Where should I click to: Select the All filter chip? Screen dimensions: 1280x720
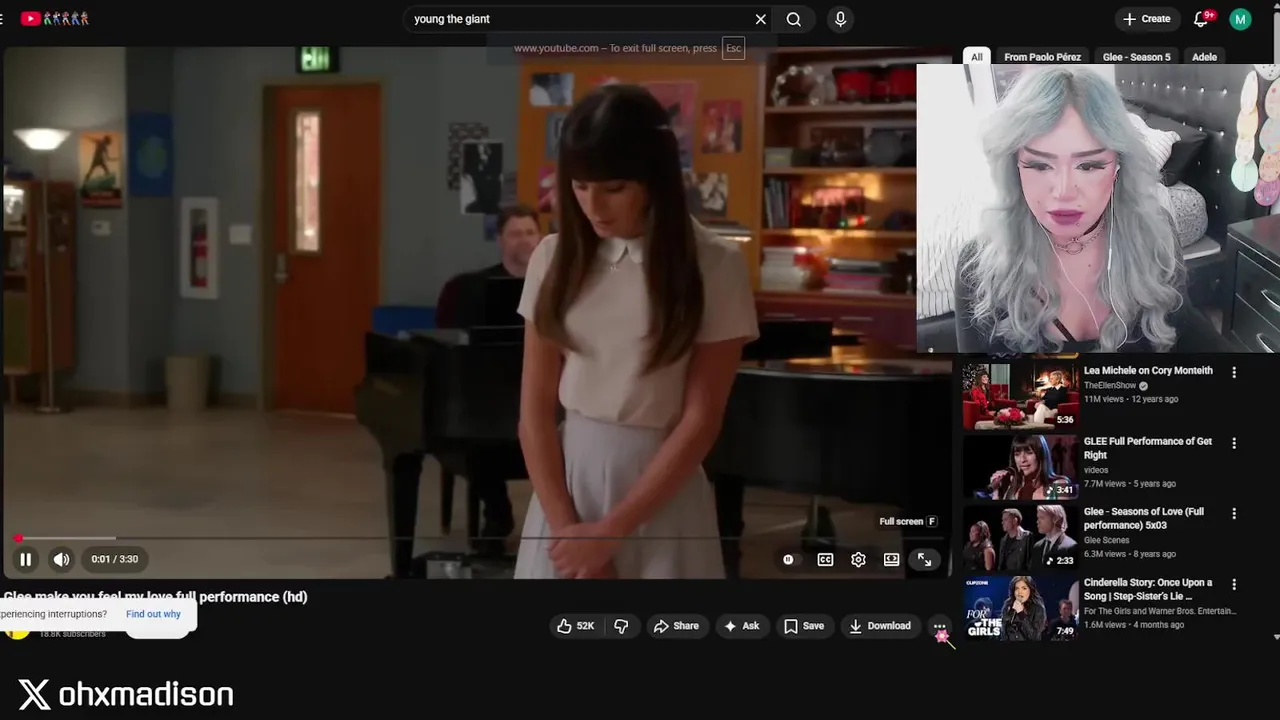(x=977, y=57)
